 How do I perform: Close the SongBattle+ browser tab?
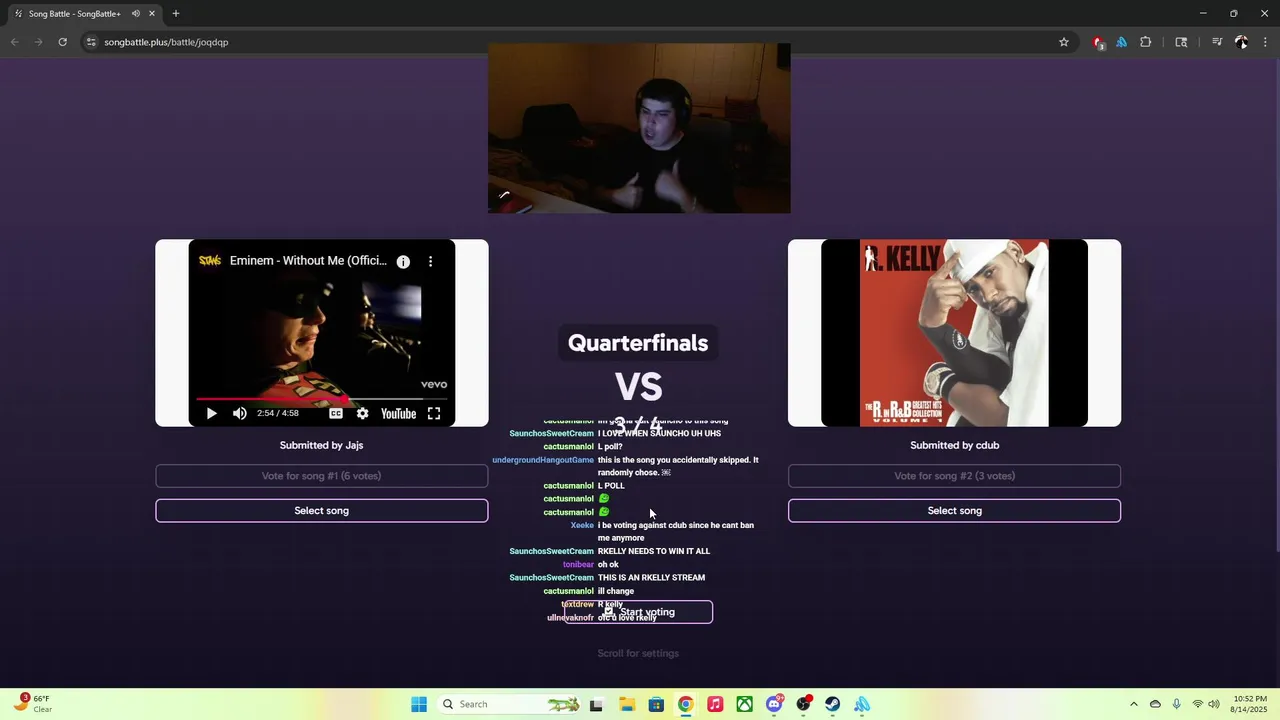coord(153,14)
